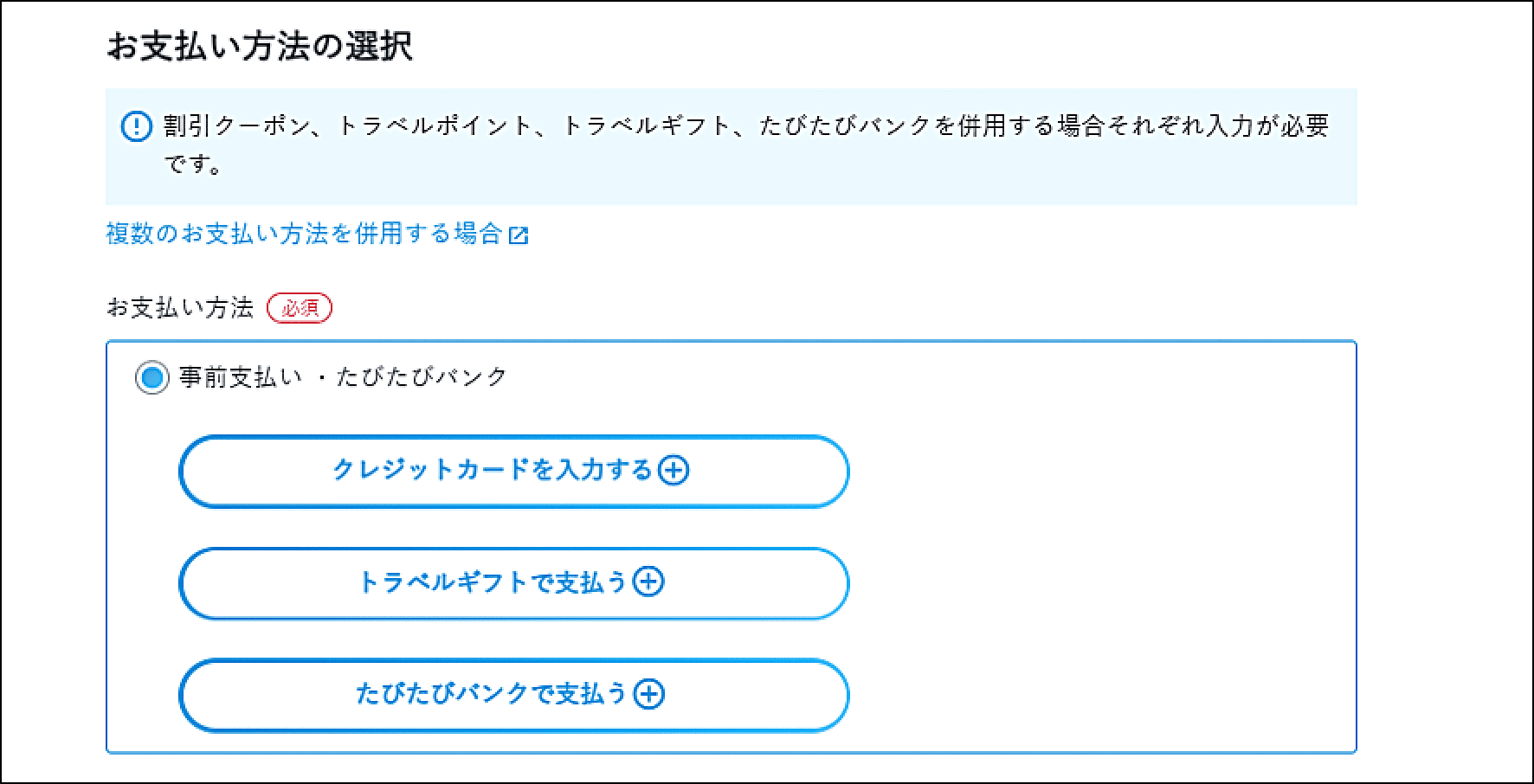Click たびたびバンクを併用する text in the notice

pos(906,126)
